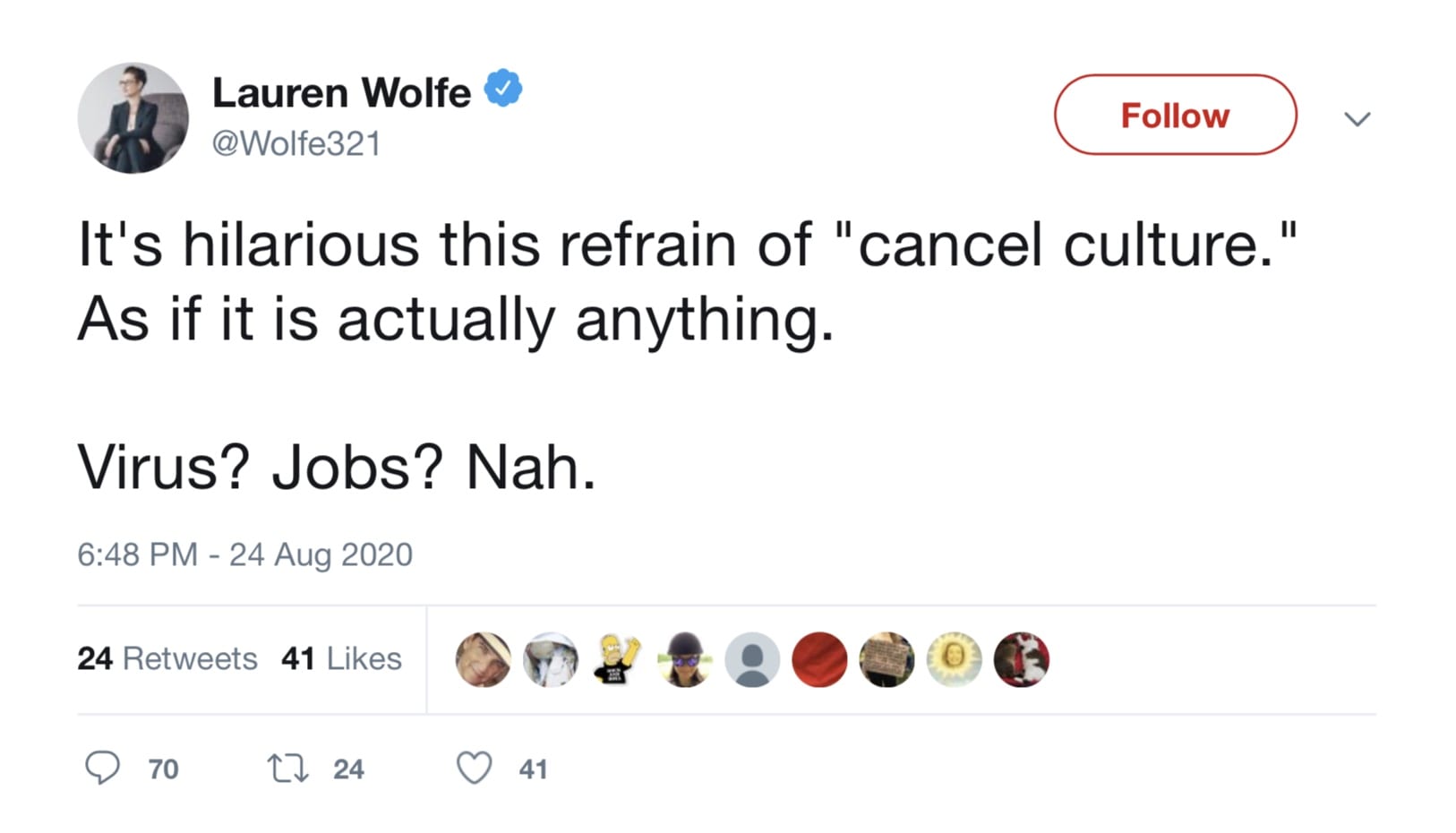
Task: Open the Homer Simpson cartoon liker avatar
Action: 618,660
